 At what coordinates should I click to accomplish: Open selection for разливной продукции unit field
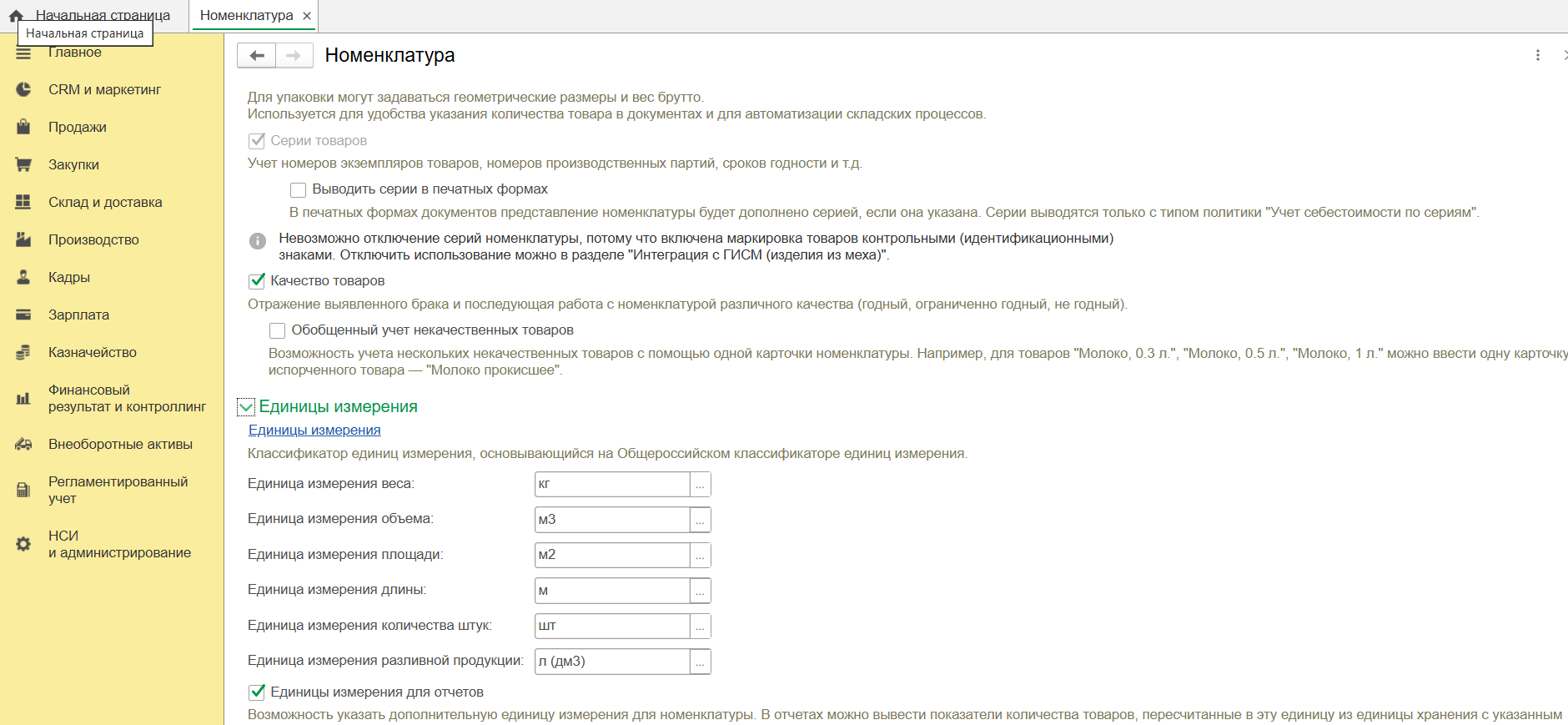coord(700,662)
